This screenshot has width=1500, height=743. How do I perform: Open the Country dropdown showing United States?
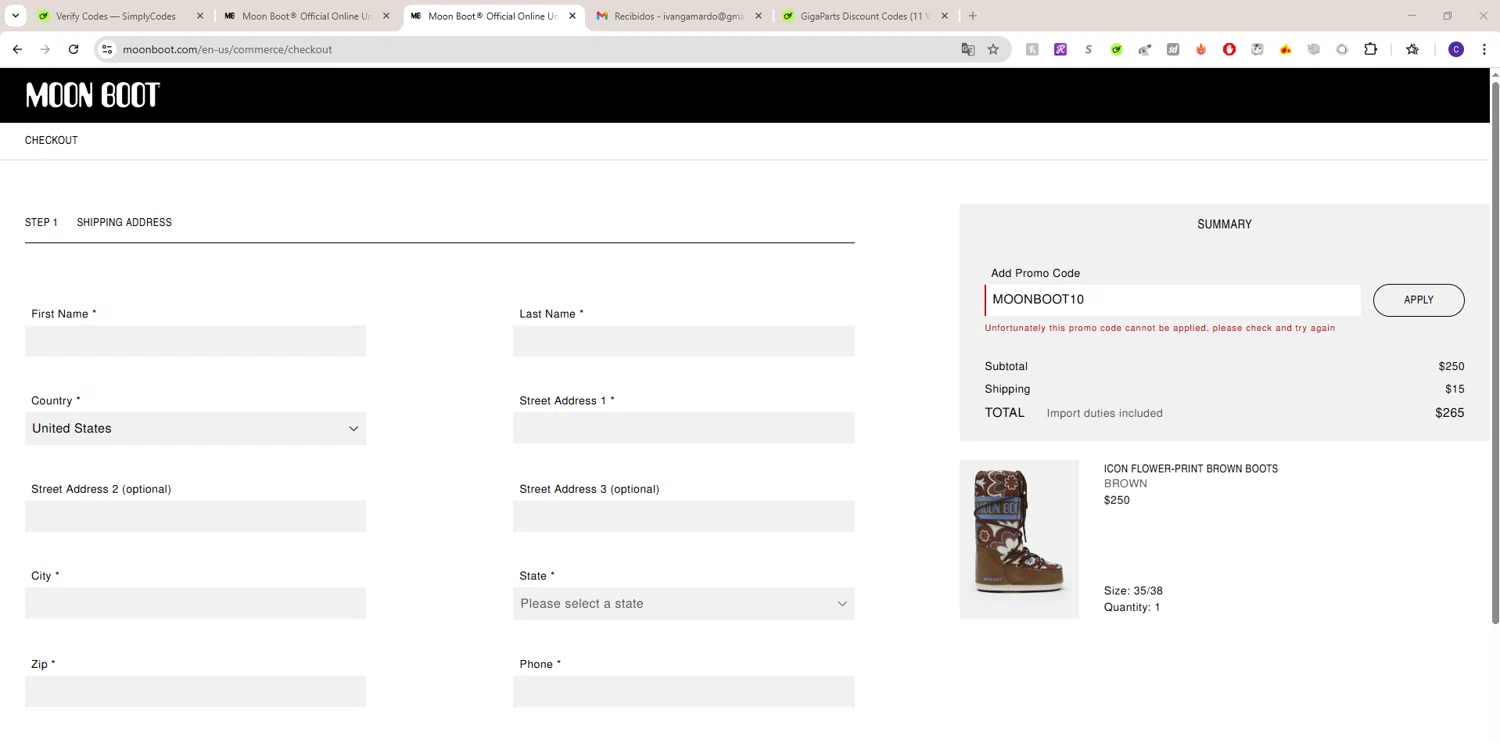pos(195,428)
